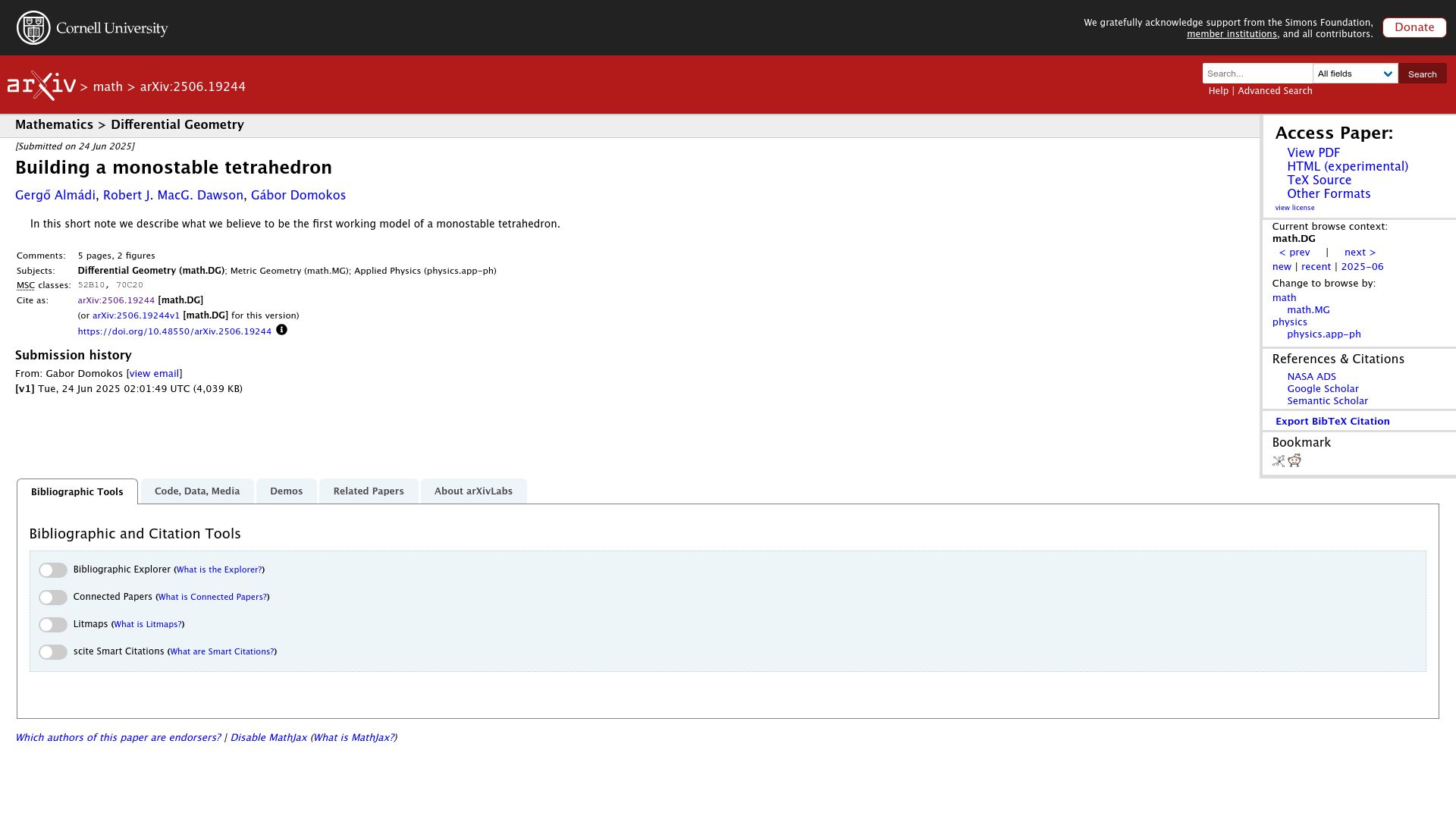Click Export BibTeX Citation

(x=1332, y=422)
